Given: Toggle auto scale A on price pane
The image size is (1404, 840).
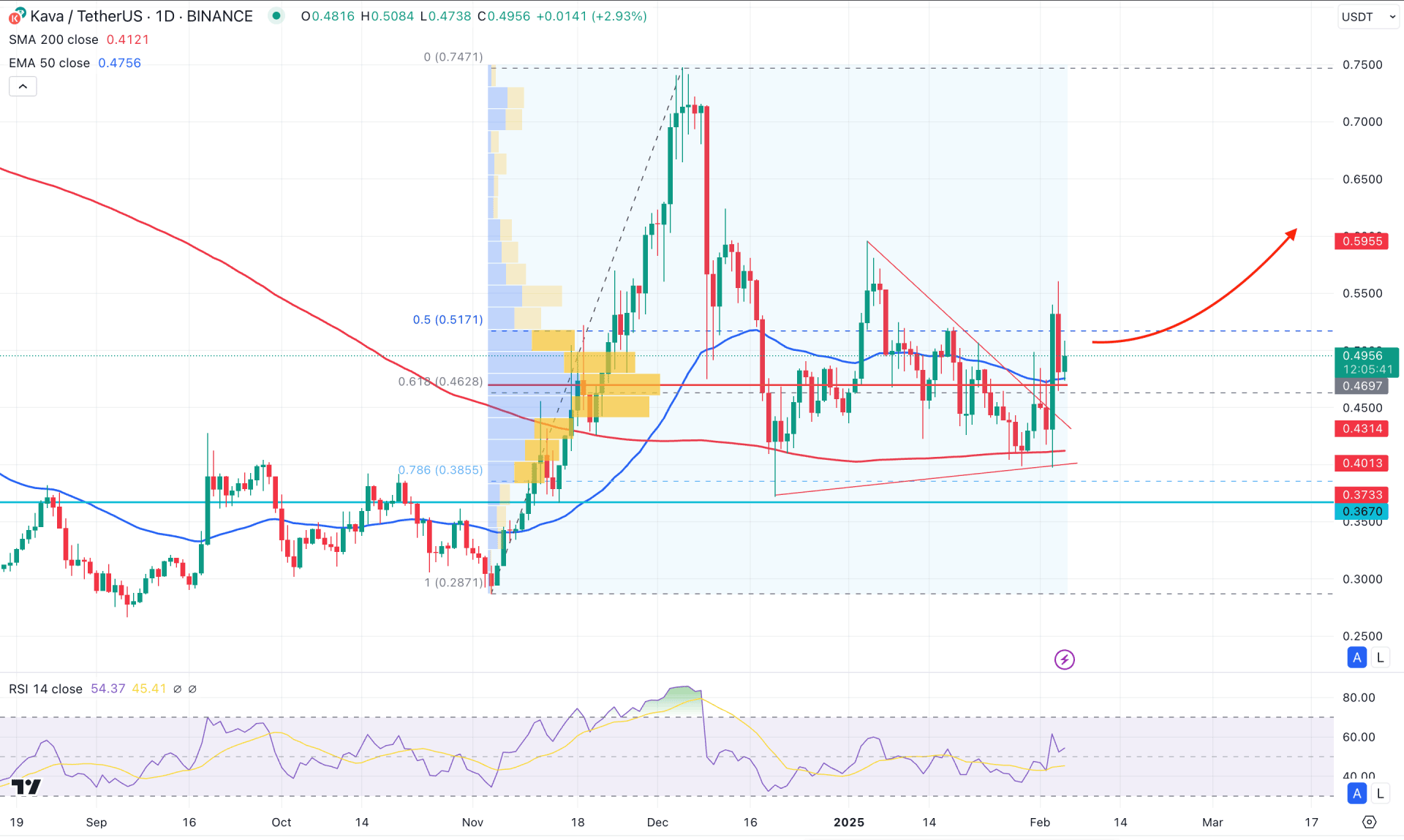Looking at the screenshot, I should 1357,657.
